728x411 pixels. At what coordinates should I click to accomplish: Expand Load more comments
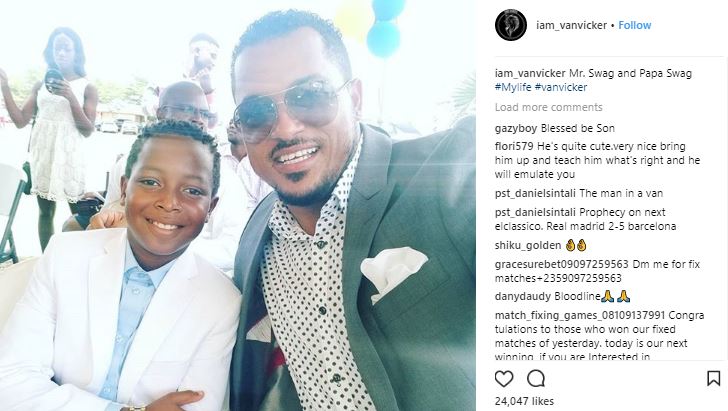click(x=548, y=107)
